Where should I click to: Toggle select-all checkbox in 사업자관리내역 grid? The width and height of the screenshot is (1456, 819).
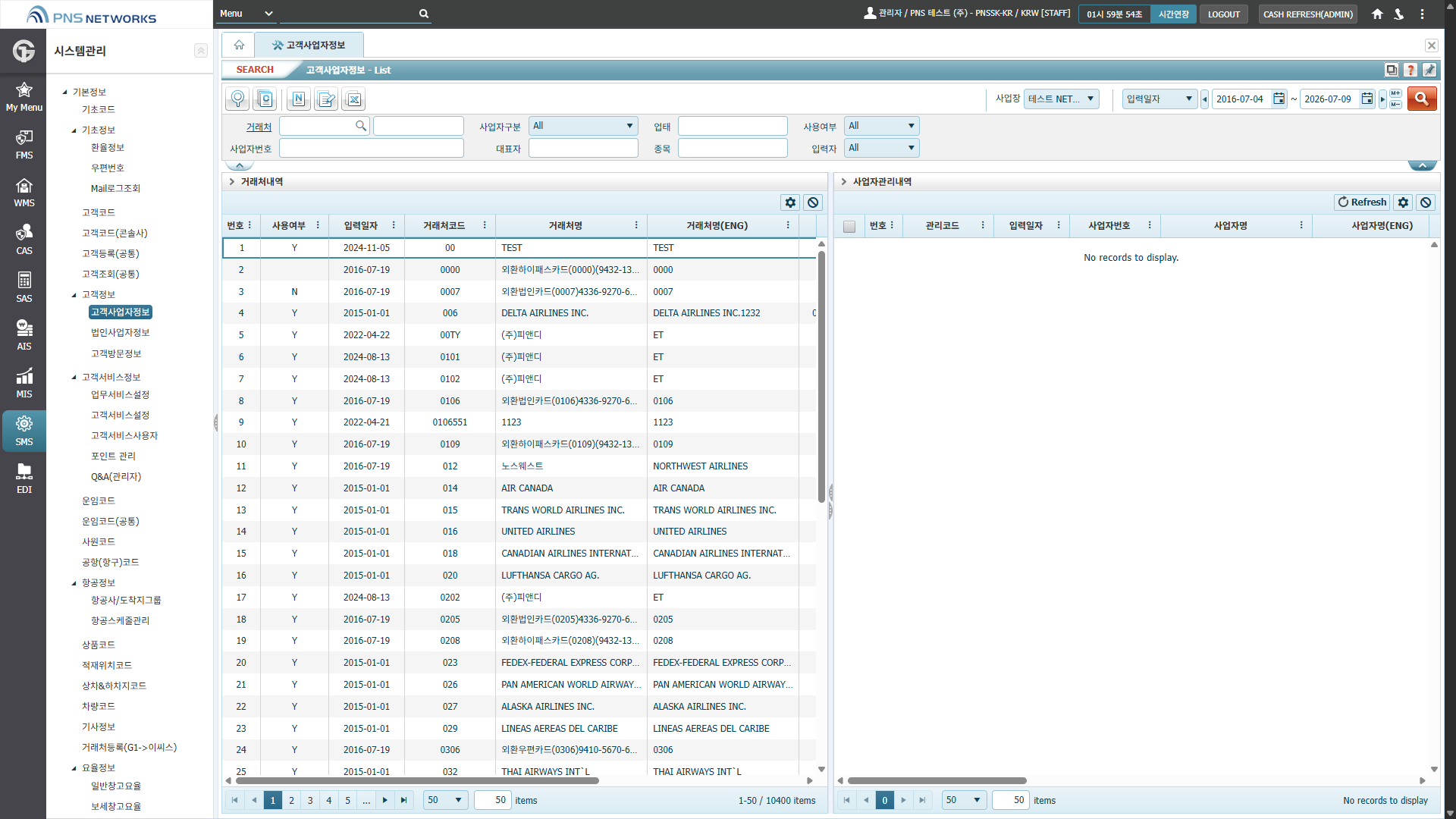[849, 226]
